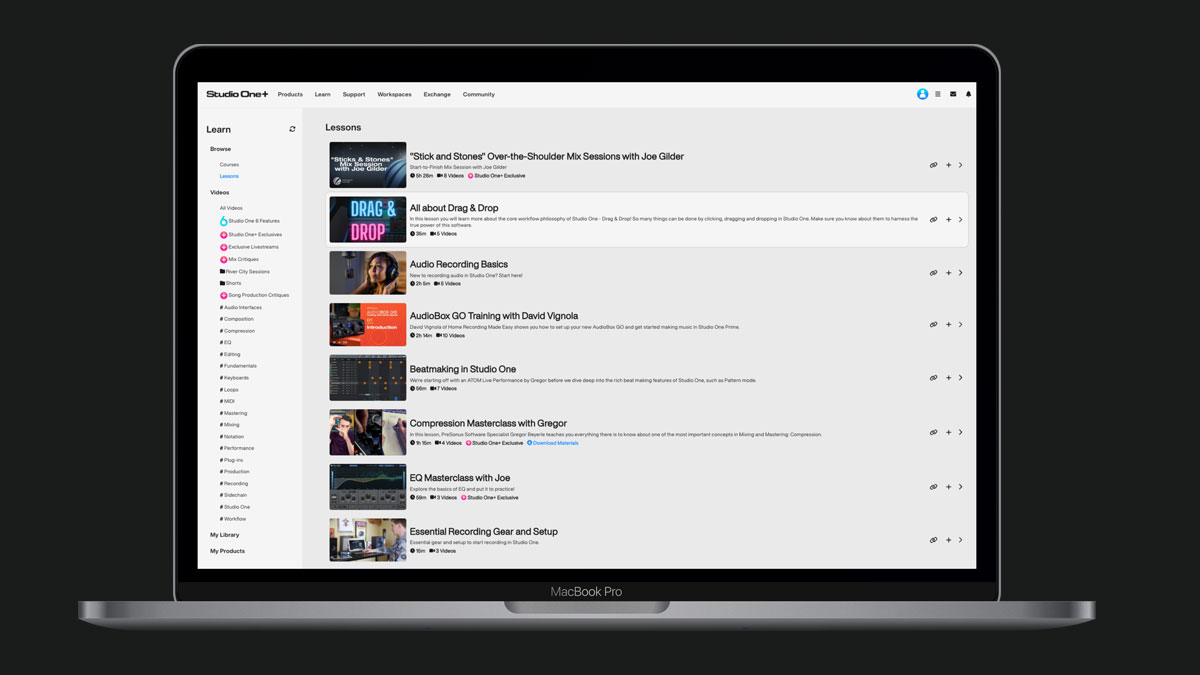
Task: Expand All about Drag & Drop chevron
Action: (x=961, y=220)
